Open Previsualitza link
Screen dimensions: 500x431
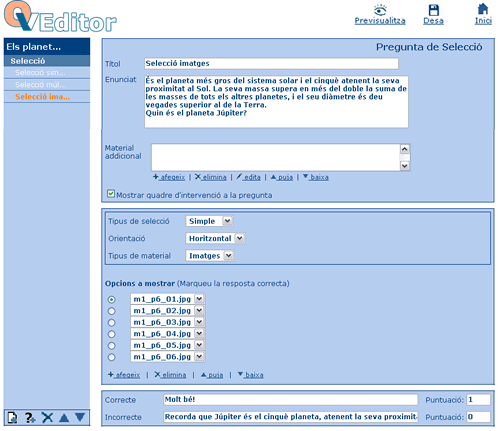coord(380,21)
